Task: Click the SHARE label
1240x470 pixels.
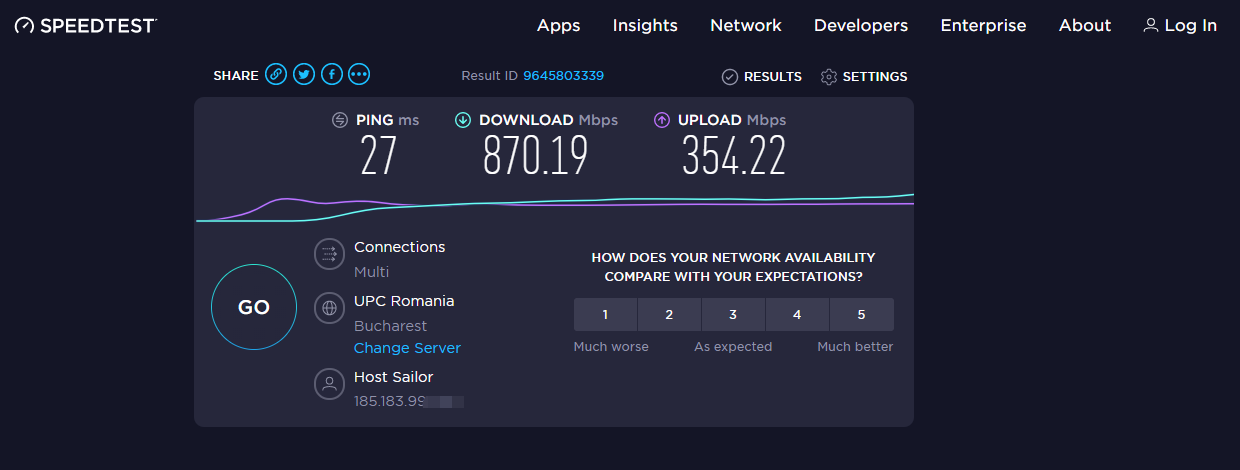Action: (236, 76)
